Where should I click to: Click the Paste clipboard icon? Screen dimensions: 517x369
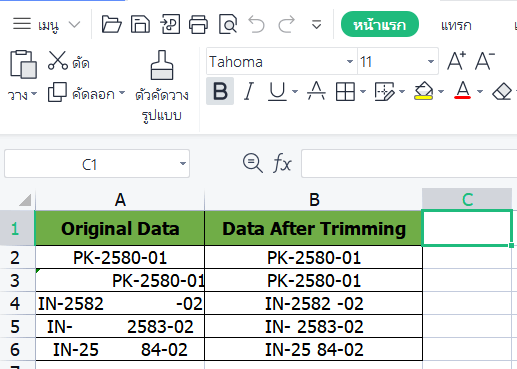[23, 64]
